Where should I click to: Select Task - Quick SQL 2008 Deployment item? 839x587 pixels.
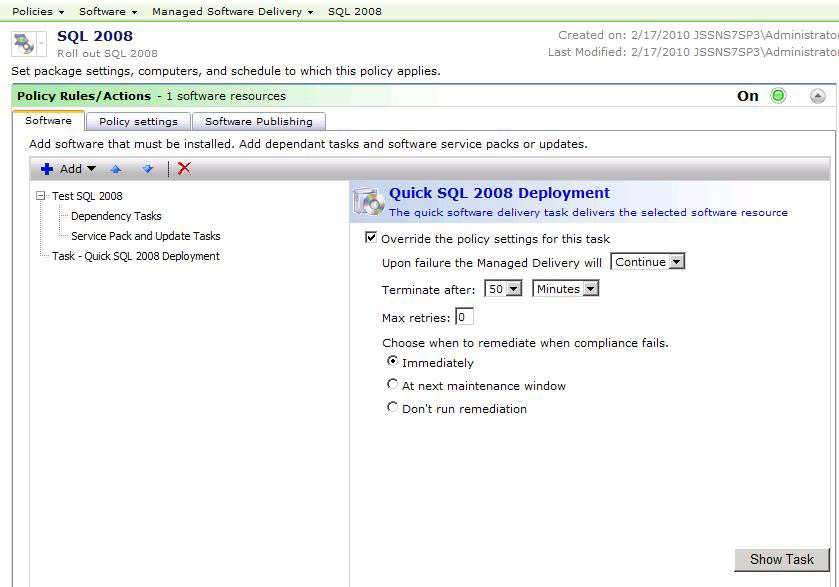coord(136,256)
